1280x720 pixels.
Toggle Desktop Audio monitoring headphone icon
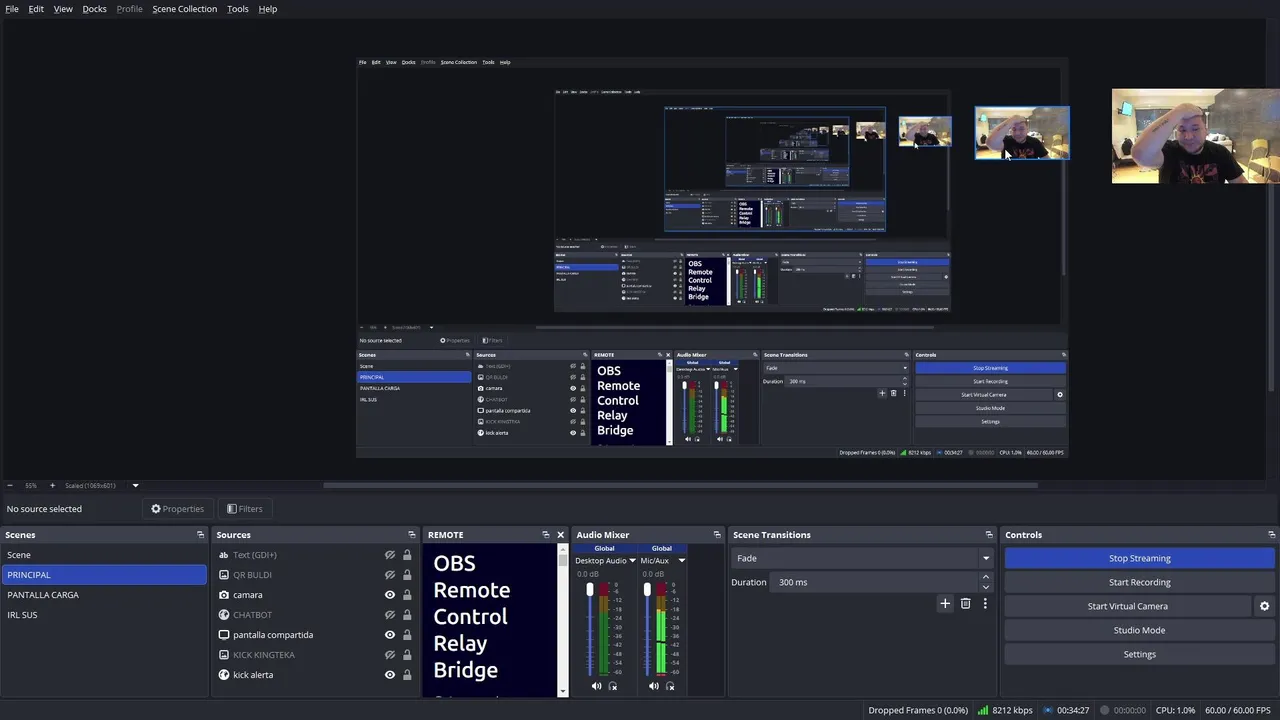[x=613, y=686]
